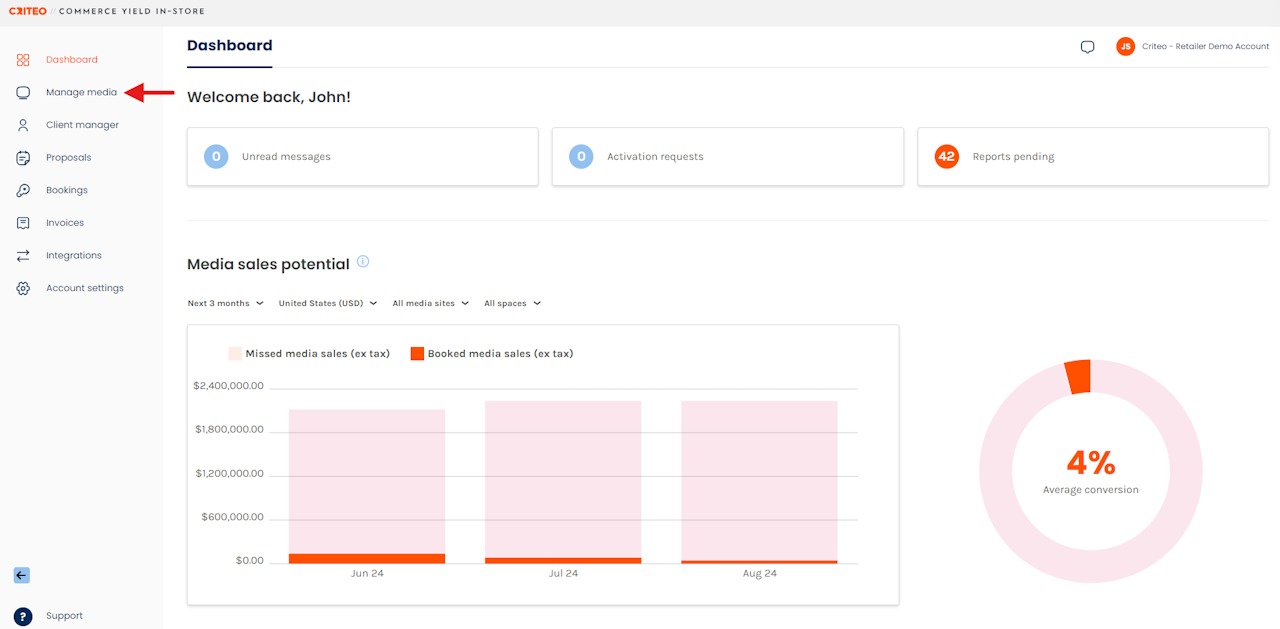Click the Booked media sales legend swatch

(417, 354)
